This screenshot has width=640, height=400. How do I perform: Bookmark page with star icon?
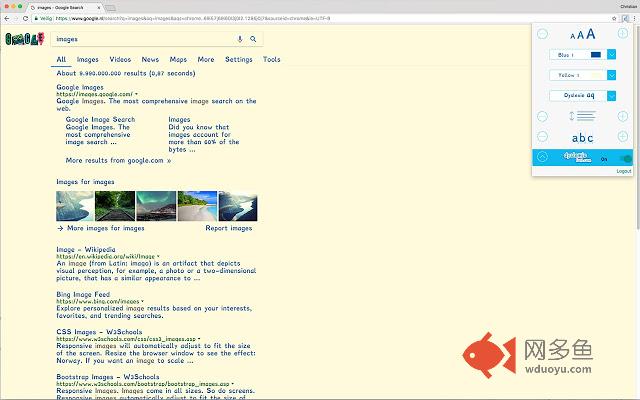tap(614, 18)
